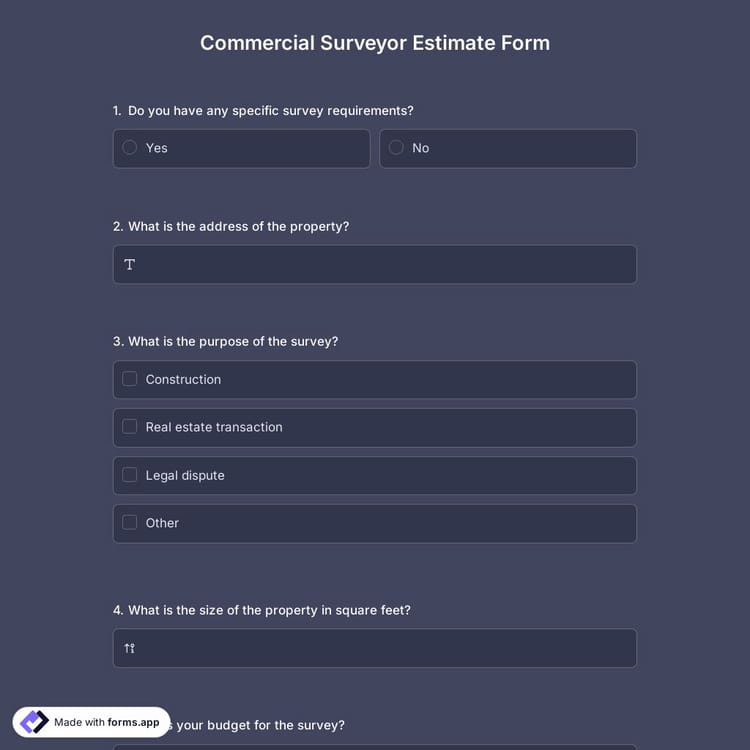Click the Yes option label

pos(157,148)
